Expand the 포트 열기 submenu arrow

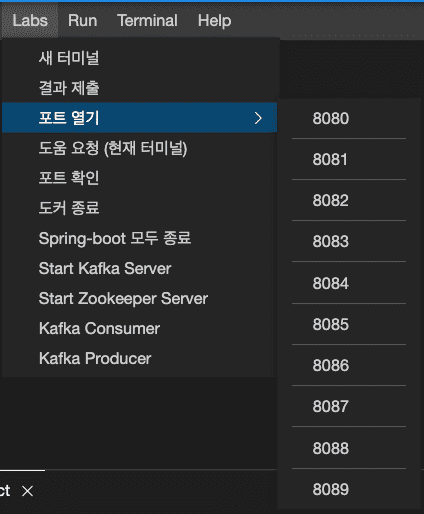pos(258,118)
